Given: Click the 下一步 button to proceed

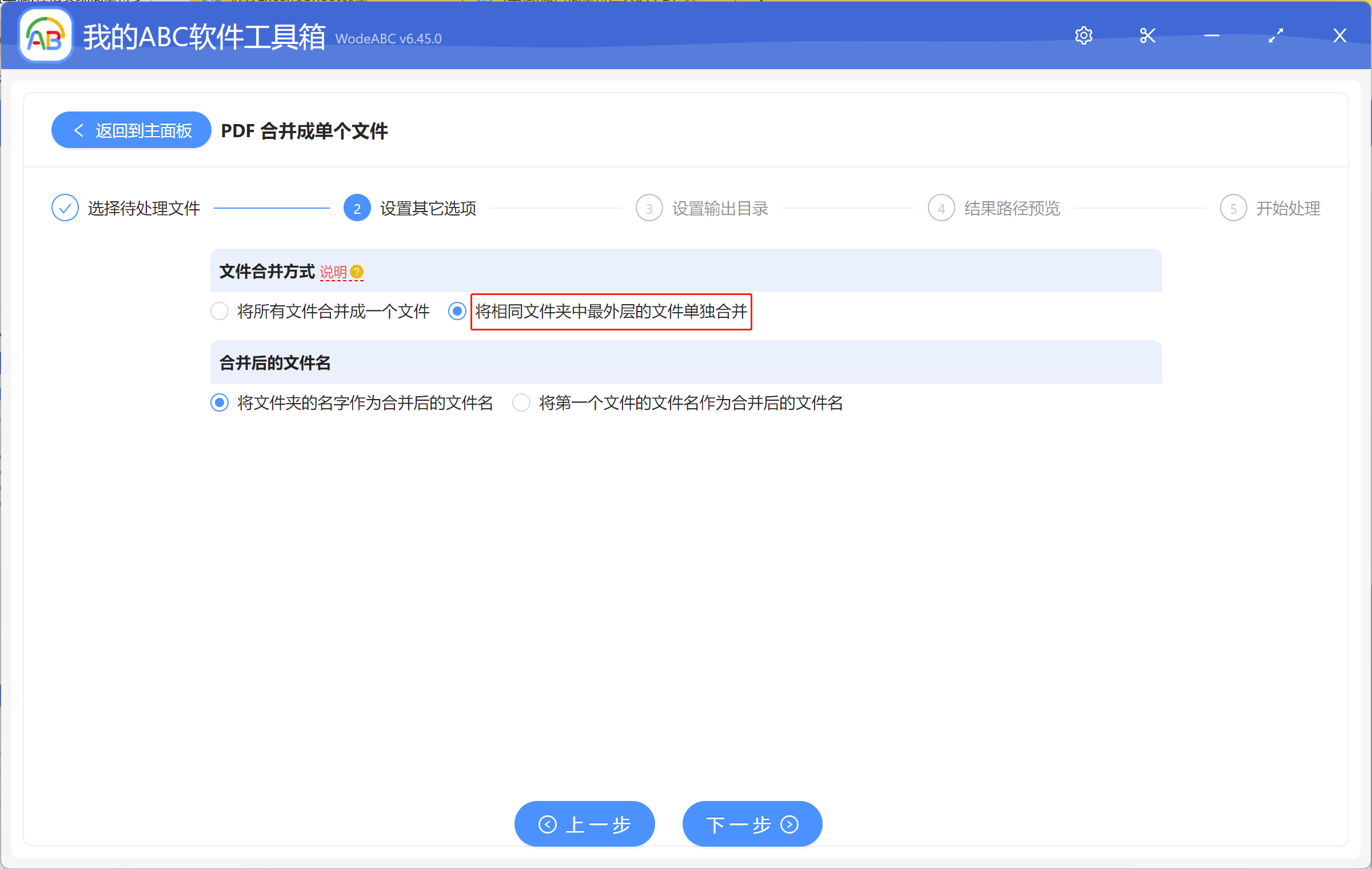Looking at the screenshot, I should click(x=752, y=824).
